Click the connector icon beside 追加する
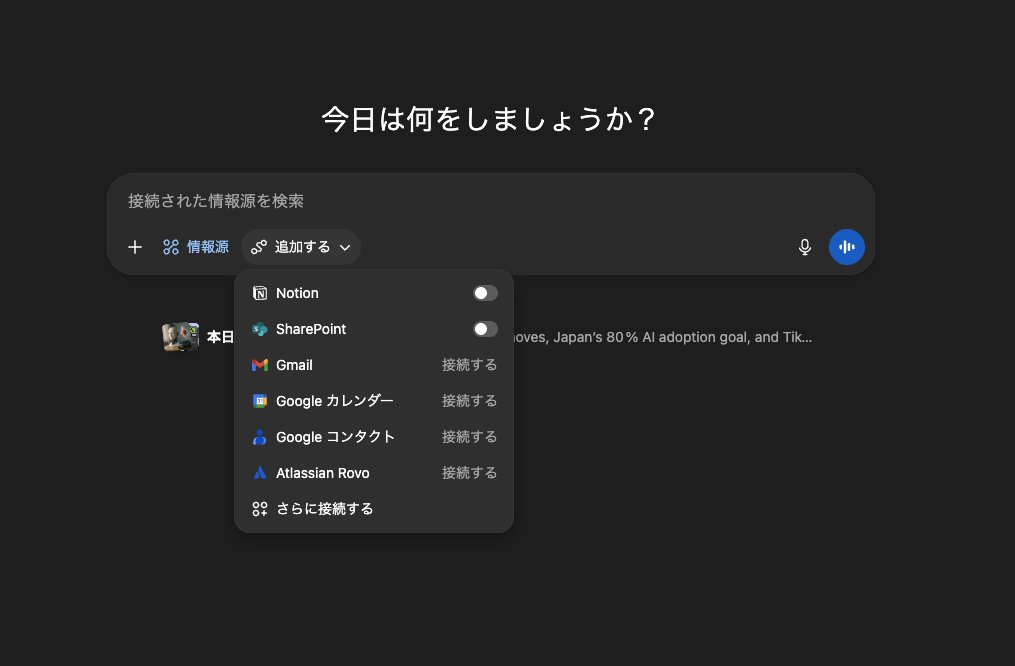This screenshot has width=1015, height=666. [x=259, y=247]
